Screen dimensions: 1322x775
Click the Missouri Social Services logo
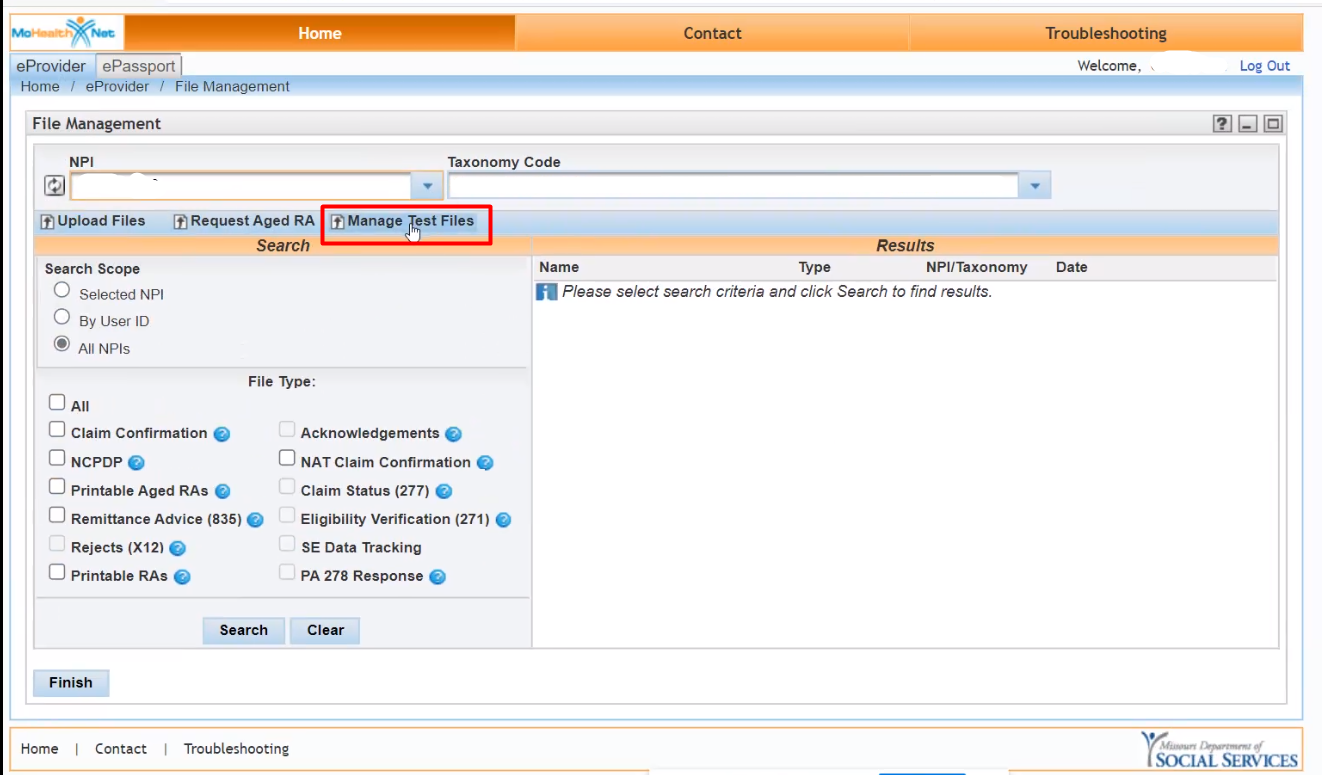click(1220, 749)
